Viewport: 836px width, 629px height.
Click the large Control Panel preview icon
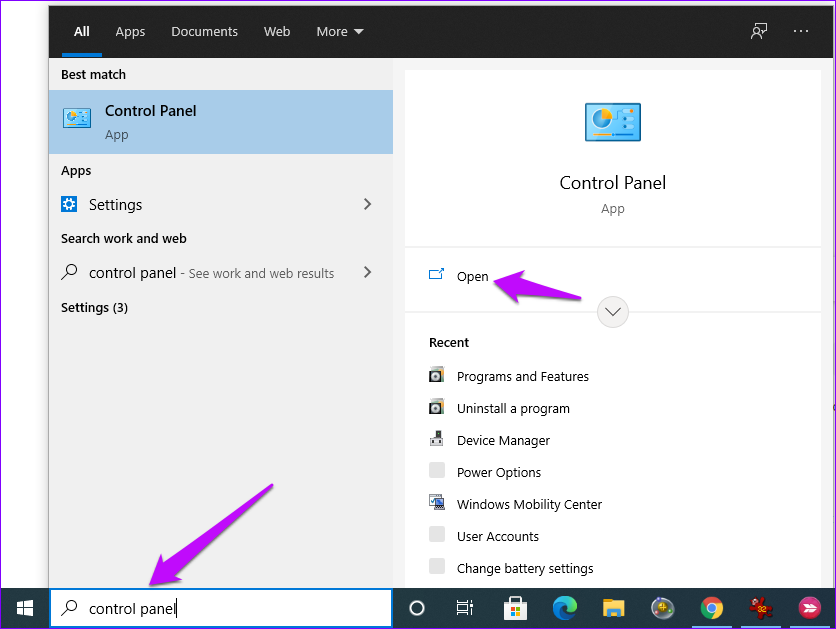[613, 122]
